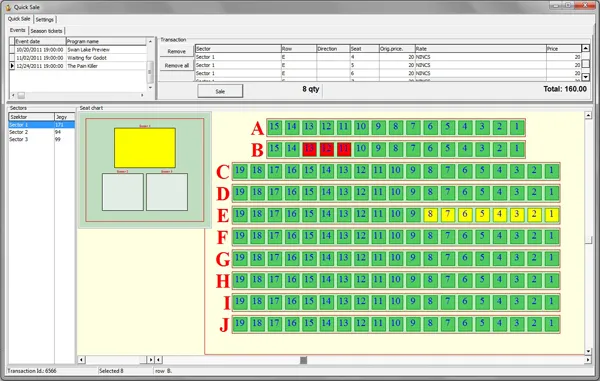Image resolution: width=600 pixels, height=381 pixels.
Task: Click the yellow Sector 1 block in the map
Action: [x=145, y=148]
